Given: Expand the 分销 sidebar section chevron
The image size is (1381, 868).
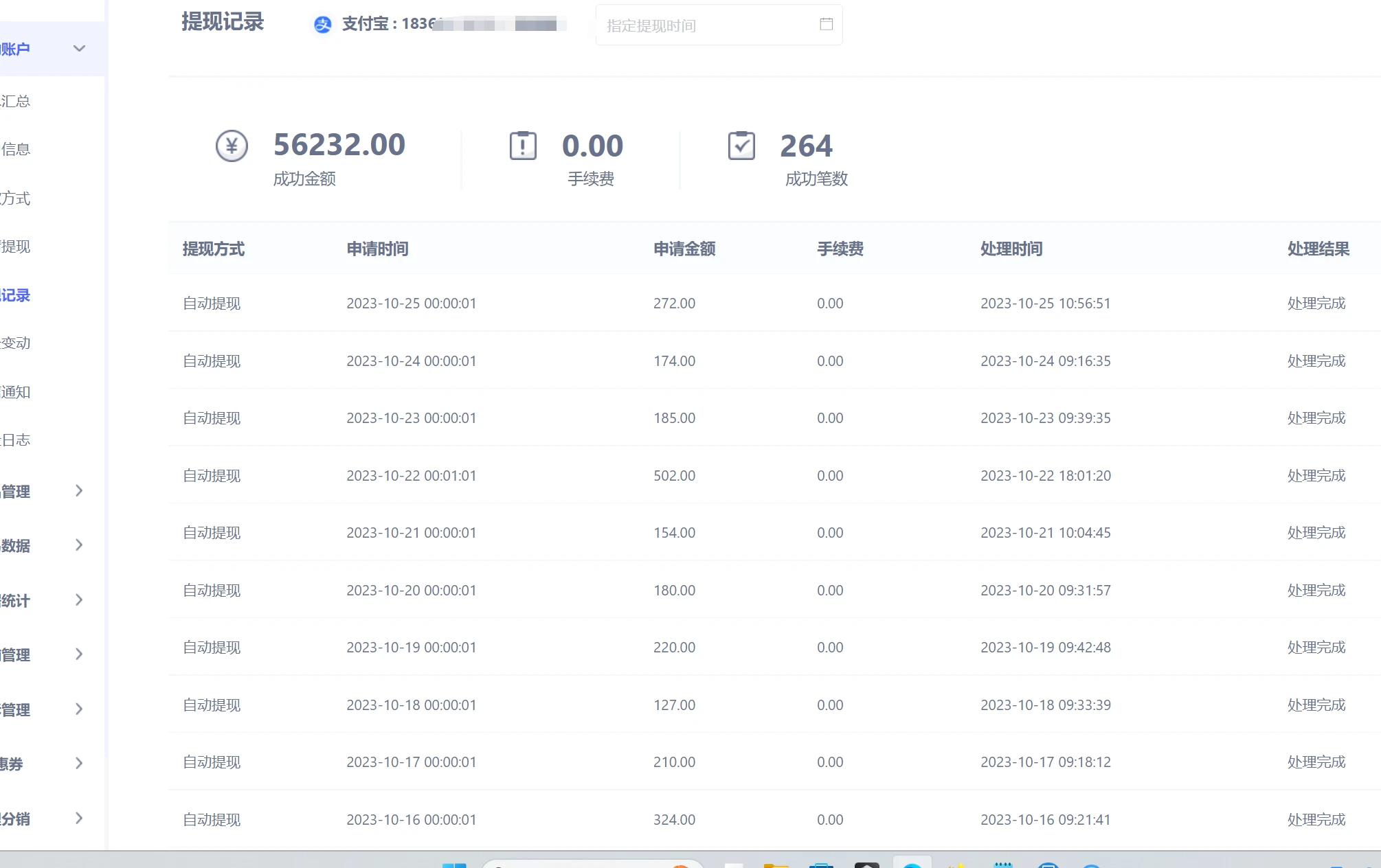Looking at the screenshot, I should (79, 819).
